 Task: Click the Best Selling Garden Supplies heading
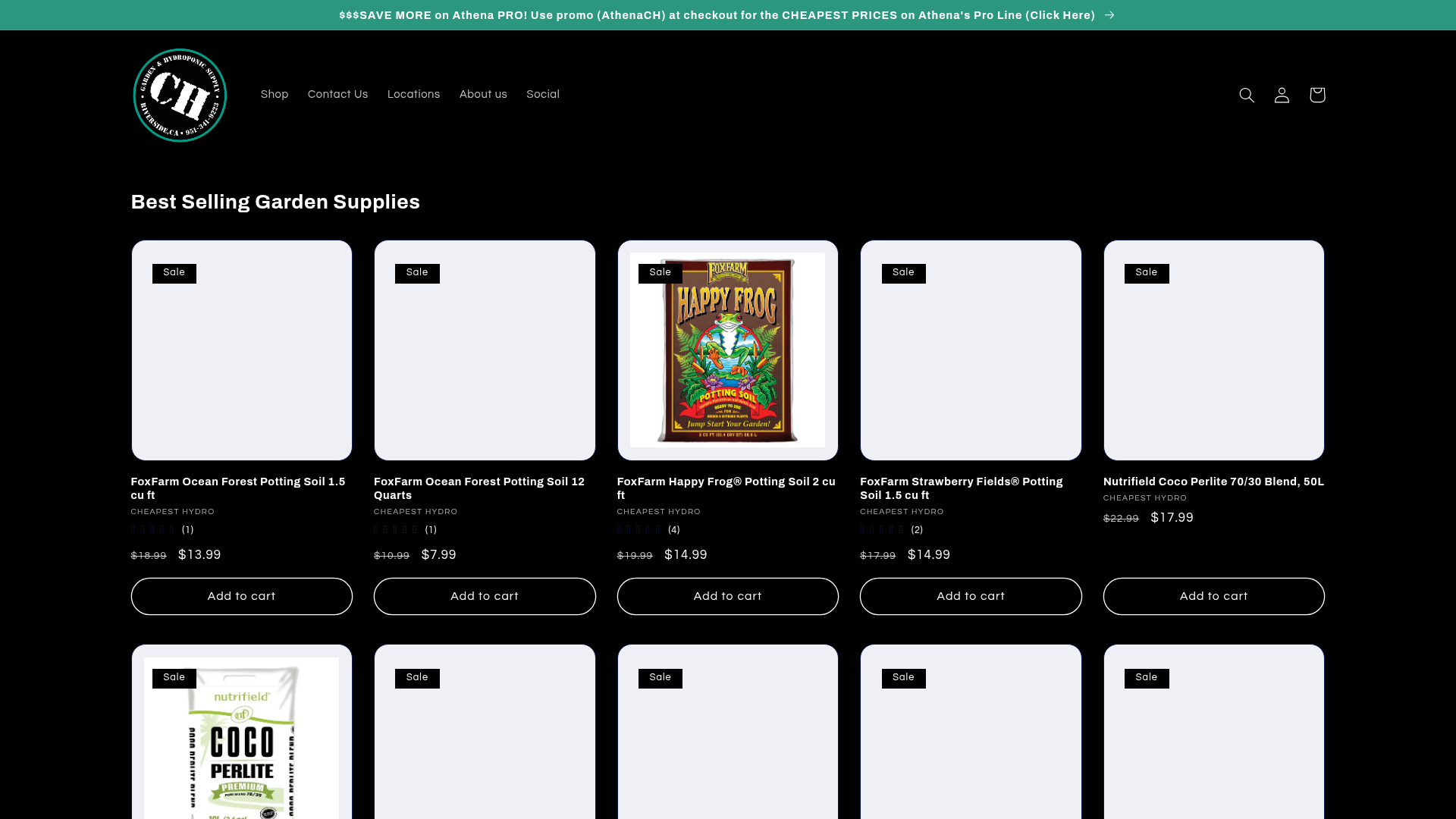[x=275, y=202]
